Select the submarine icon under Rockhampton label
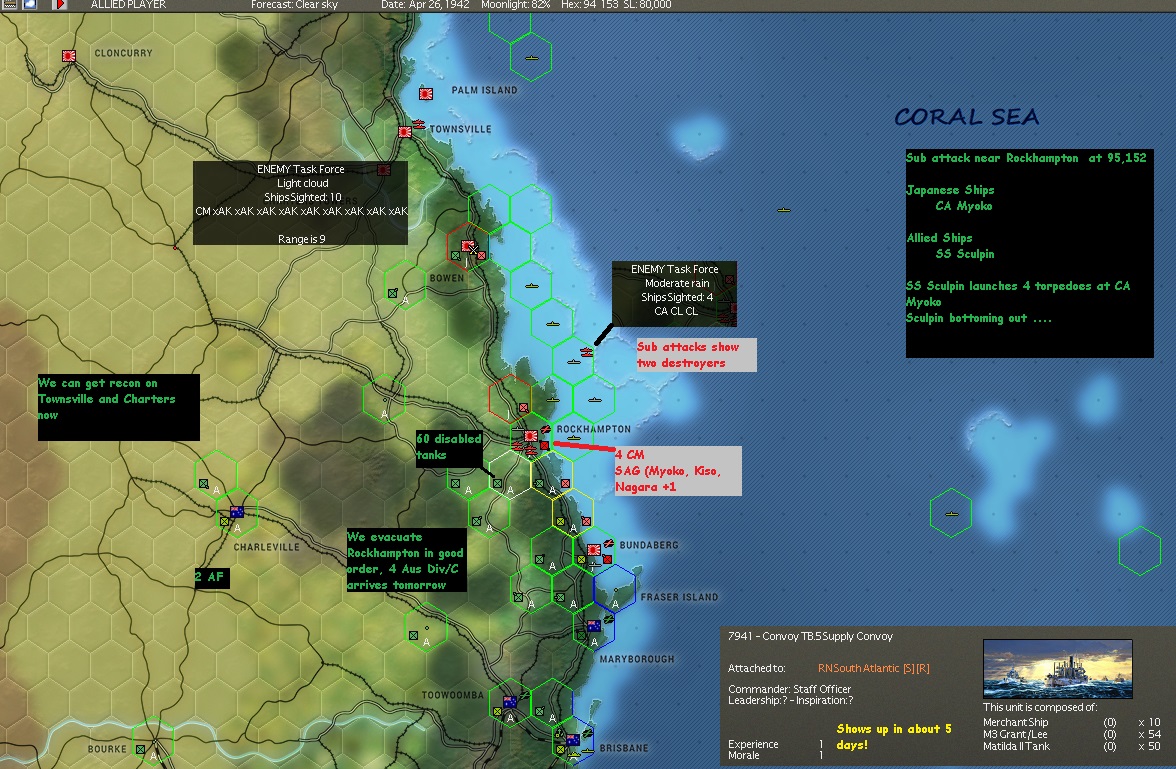 (574, 438)
